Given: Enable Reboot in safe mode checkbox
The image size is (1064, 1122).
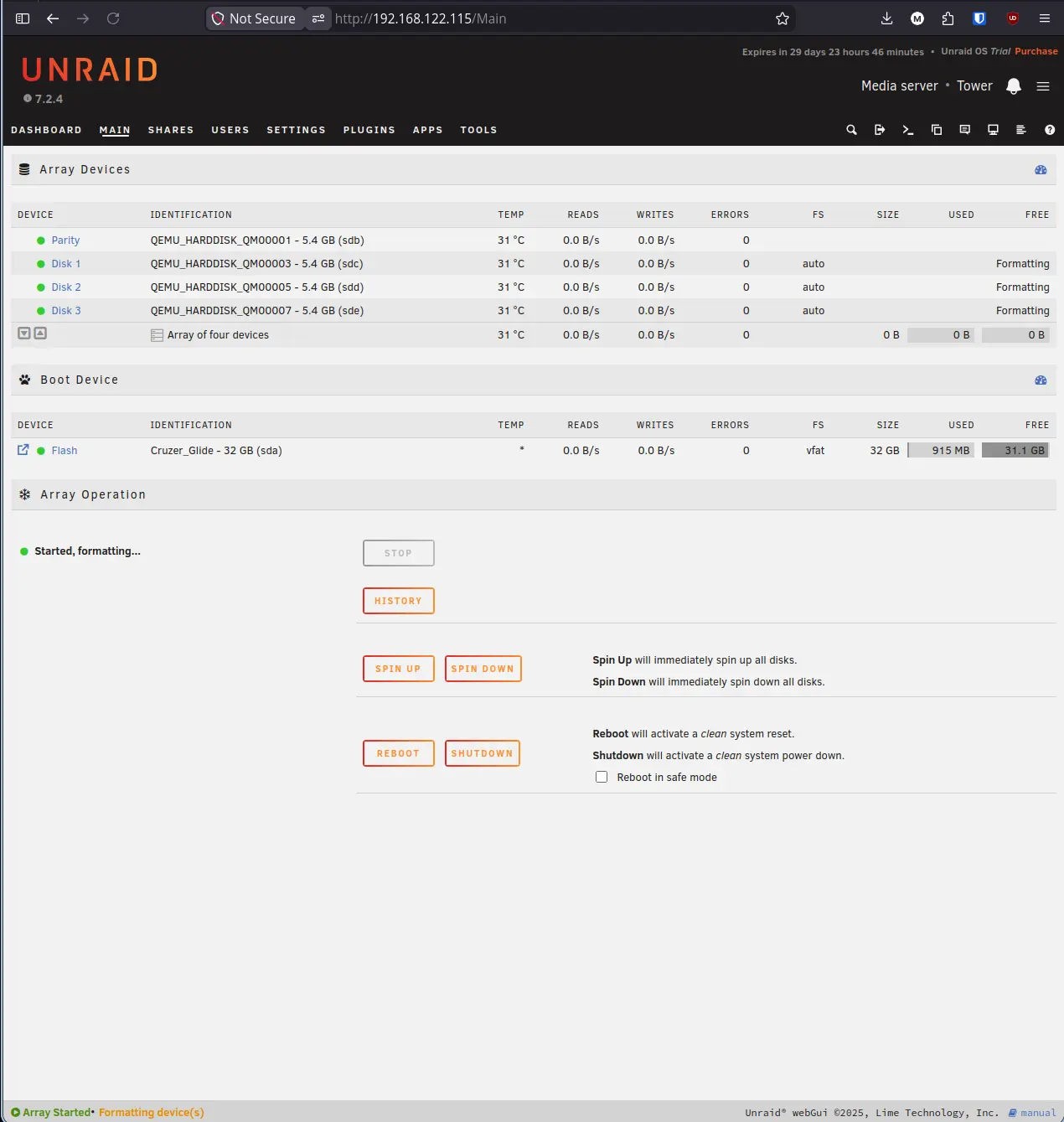Looking at the screenshot, I should (602, 777).
